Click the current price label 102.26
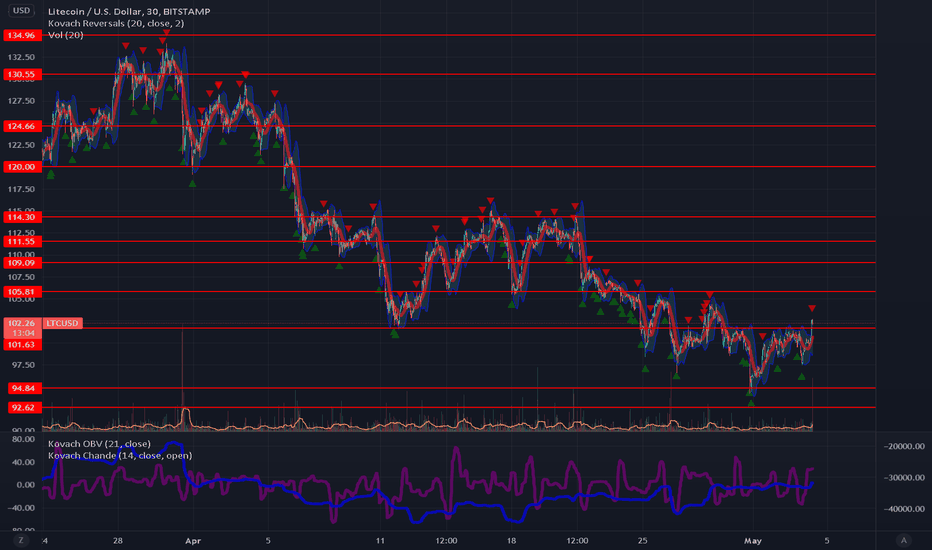Image resolution: width=932 pixels, height=550 pixels. (x=23, y=323)
